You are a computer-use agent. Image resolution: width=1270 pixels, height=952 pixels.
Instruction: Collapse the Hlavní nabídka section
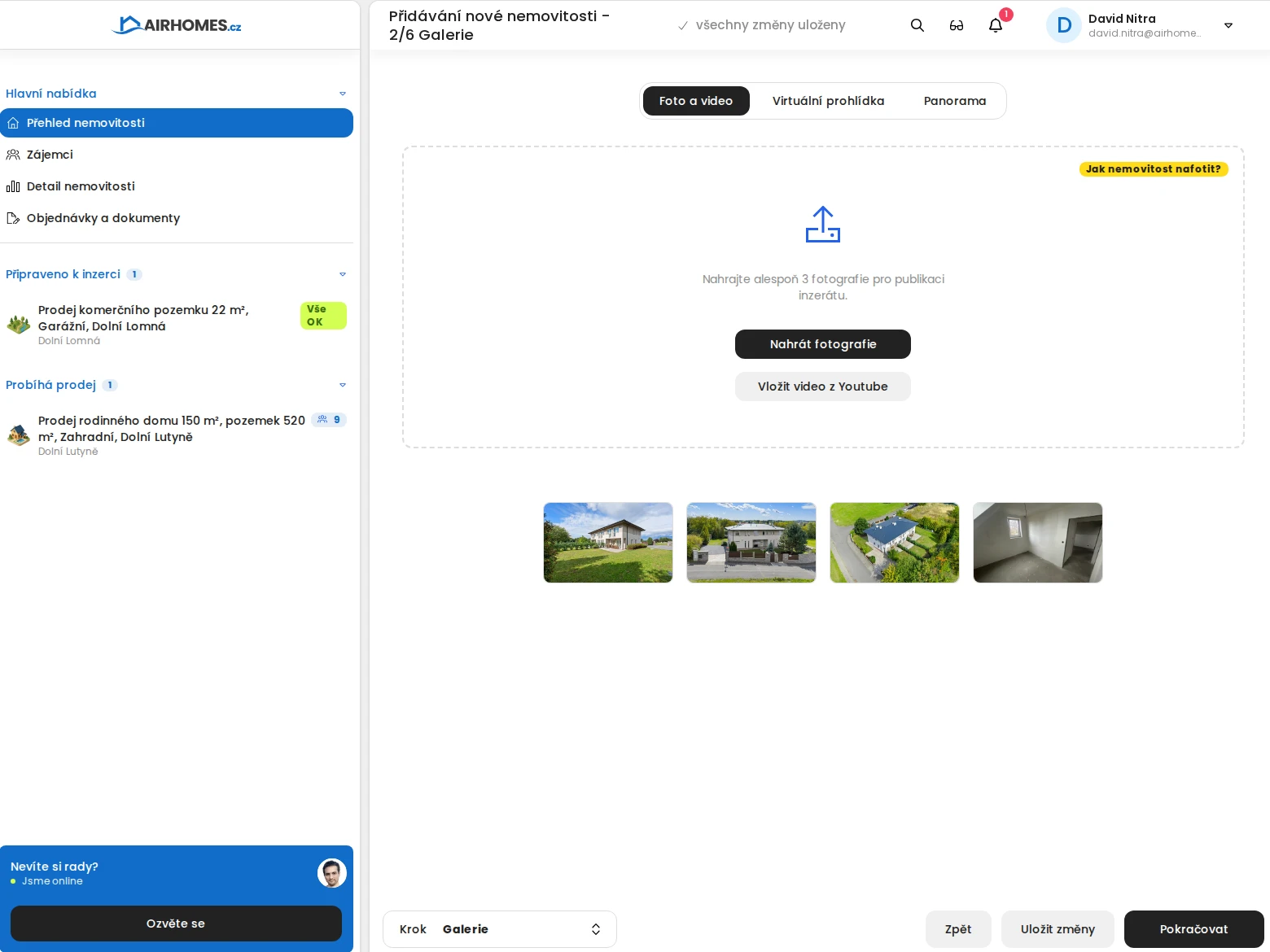pyautogui.click(x=343, y=94)
